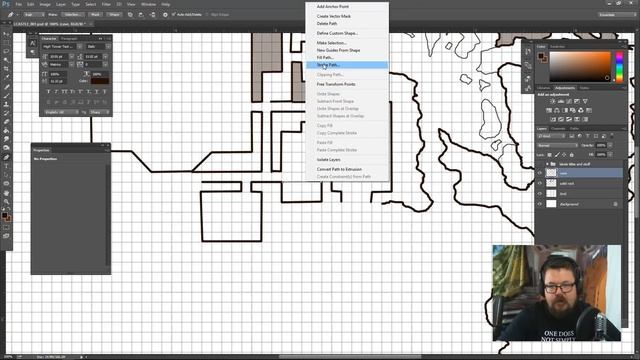640x360 pixels.
Task: Select the Crop tool
Action: click(6, 69)
